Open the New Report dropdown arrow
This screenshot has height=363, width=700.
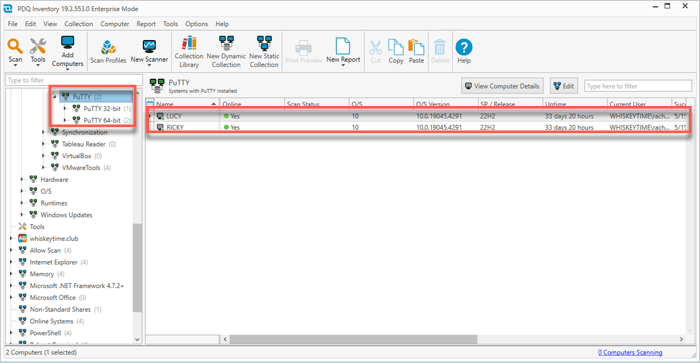click(343, 65)
